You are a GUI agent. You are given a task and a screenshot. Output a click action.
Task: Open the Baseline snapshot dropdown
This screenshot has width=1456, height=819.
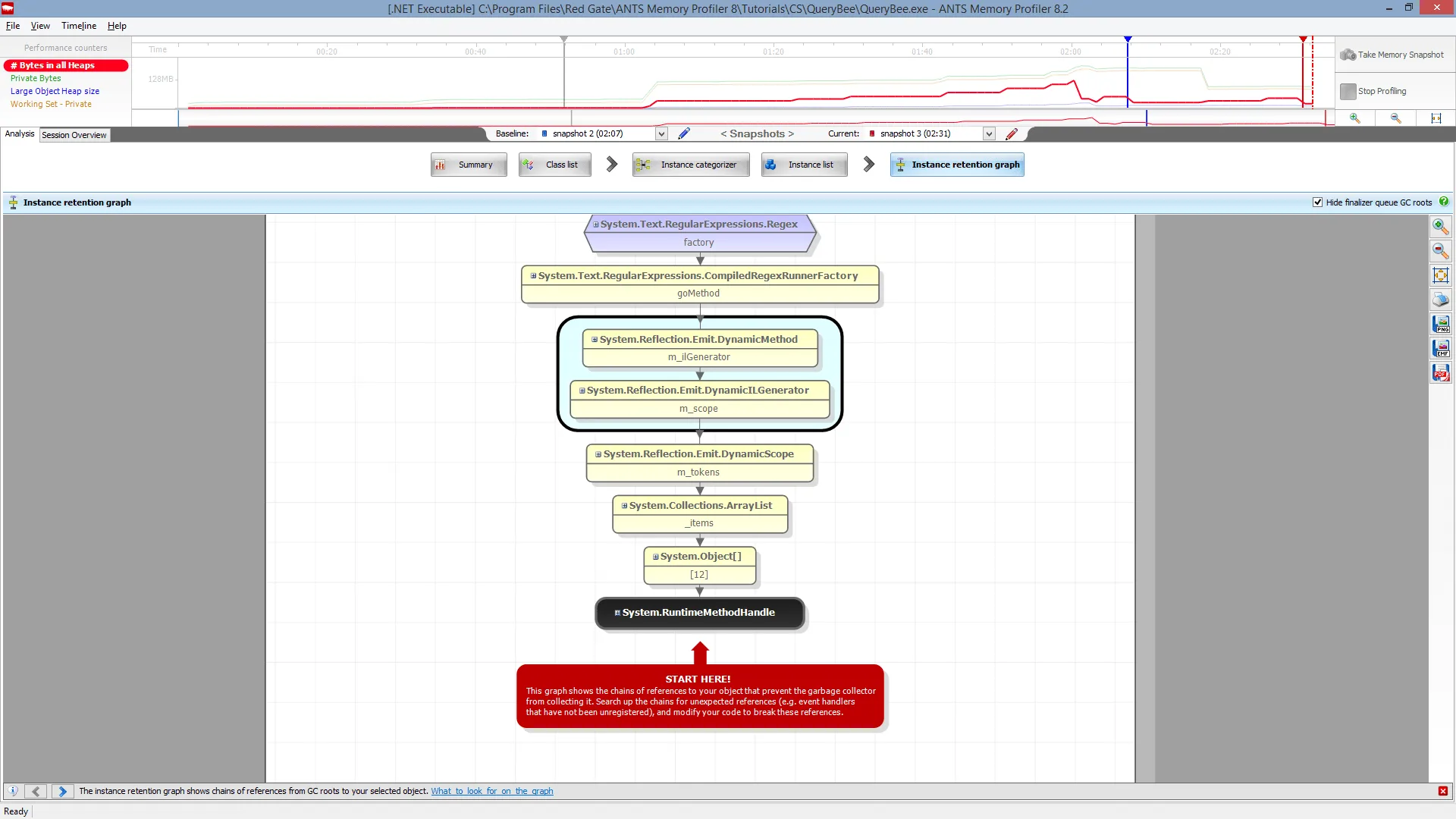pyautogui.click(x=661, y=133)
